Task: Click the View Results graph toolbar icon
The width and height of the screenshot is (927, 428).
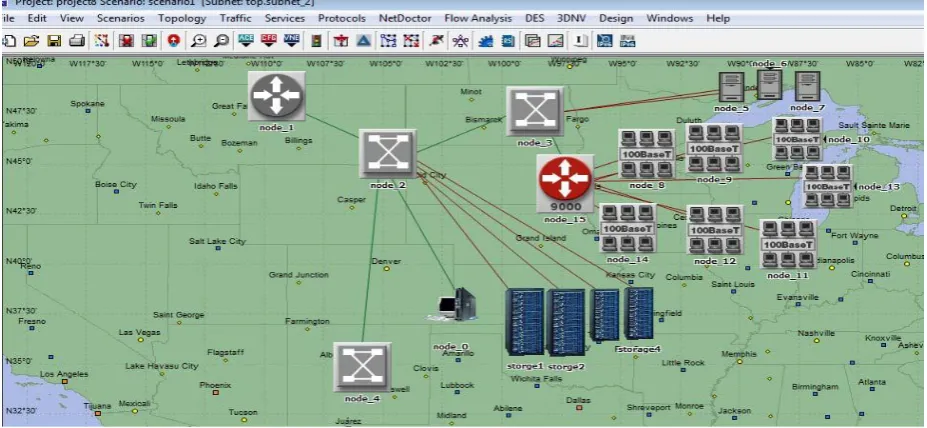Action: [x=556, y=41]
